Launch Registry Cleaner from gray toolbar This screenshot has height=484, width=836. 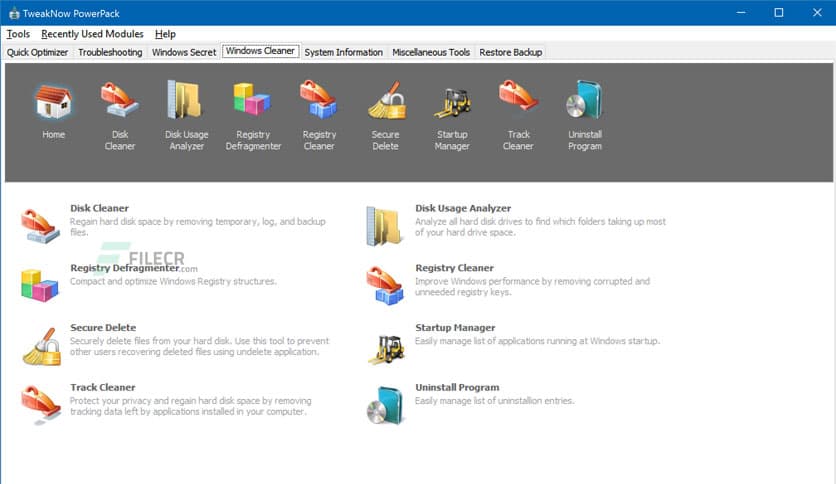(x=319, y=99)
